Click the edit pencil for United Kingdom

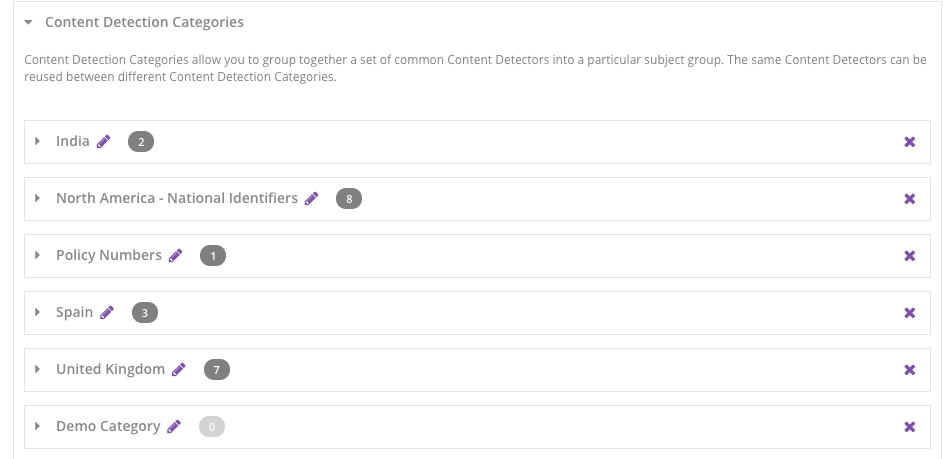(x=179, y=370)
